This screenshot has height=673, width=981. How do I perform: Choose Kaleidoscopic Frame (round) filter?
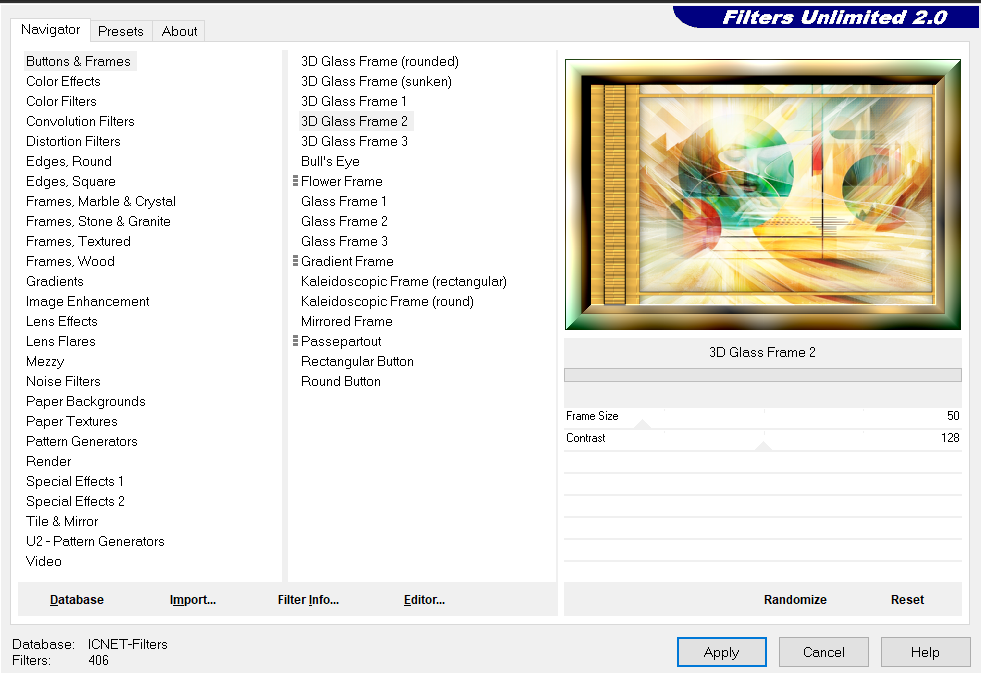pyautogui.click(x=387, y=301)
